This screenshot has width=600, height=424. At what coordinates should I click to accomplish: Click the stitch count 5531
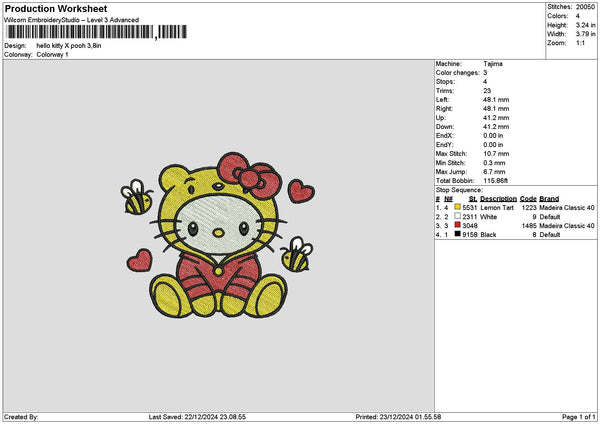point(470,208)
